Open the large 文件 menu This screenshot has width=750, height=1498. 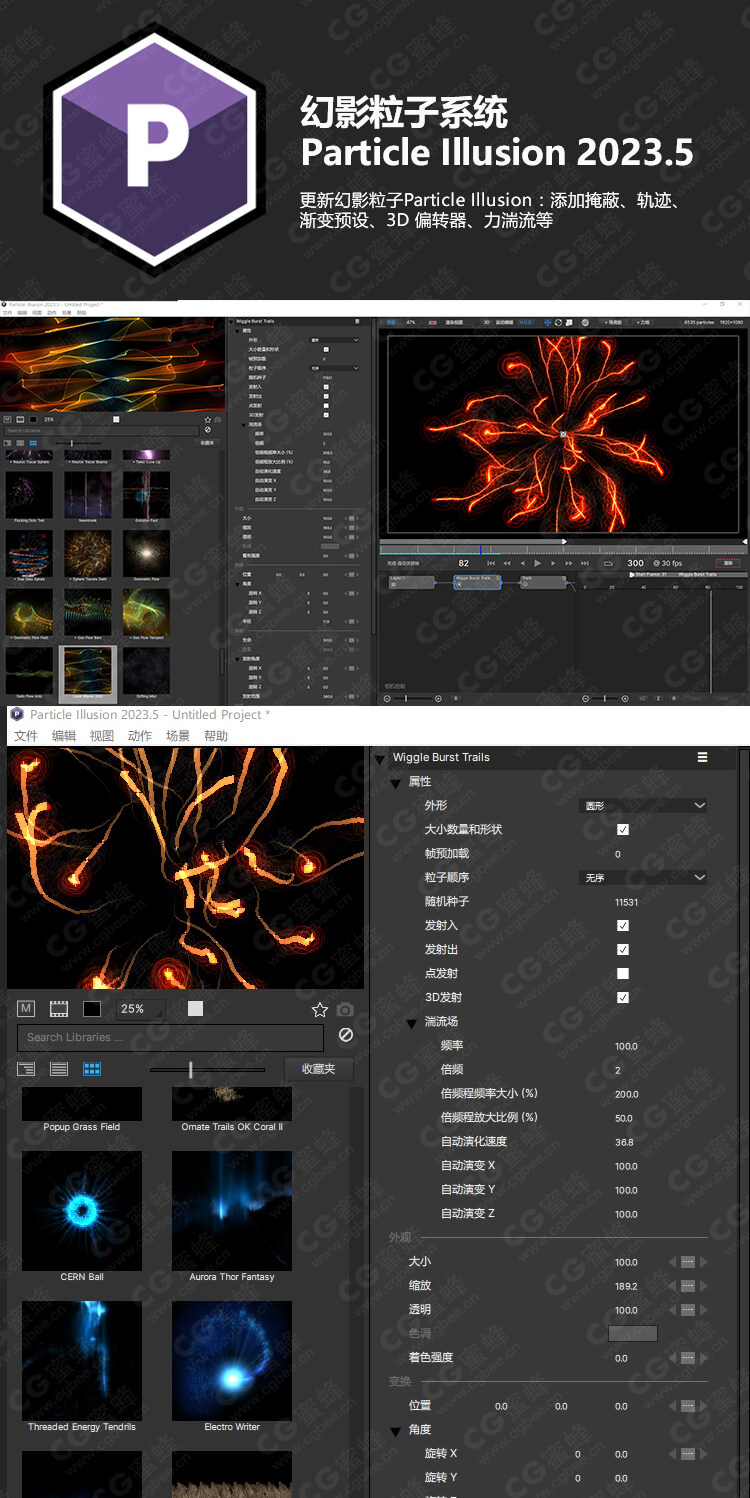click(26, 736)
